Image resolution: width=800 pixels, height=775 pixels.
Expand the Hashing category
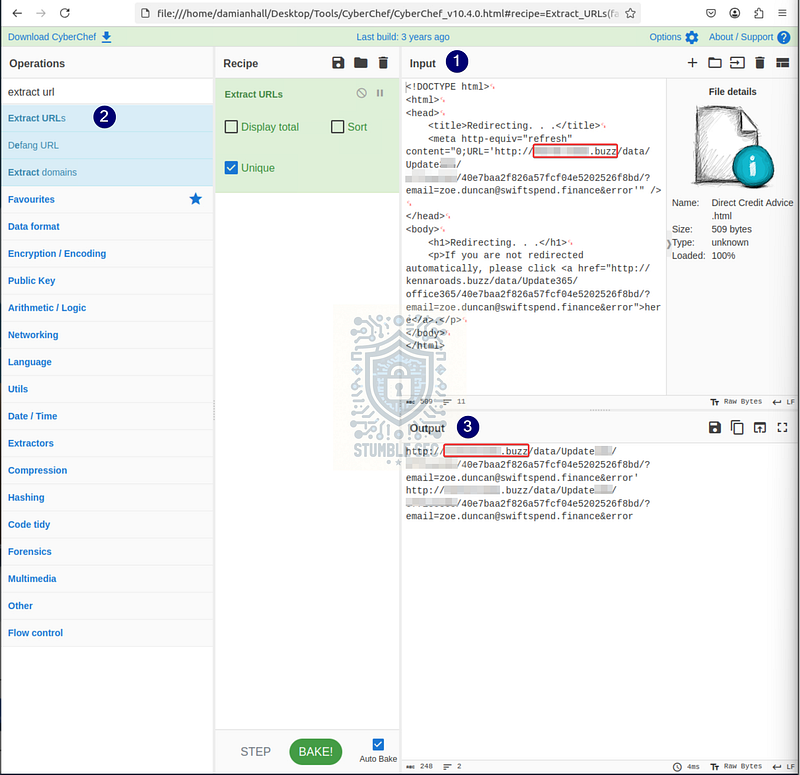pos(107,497)
